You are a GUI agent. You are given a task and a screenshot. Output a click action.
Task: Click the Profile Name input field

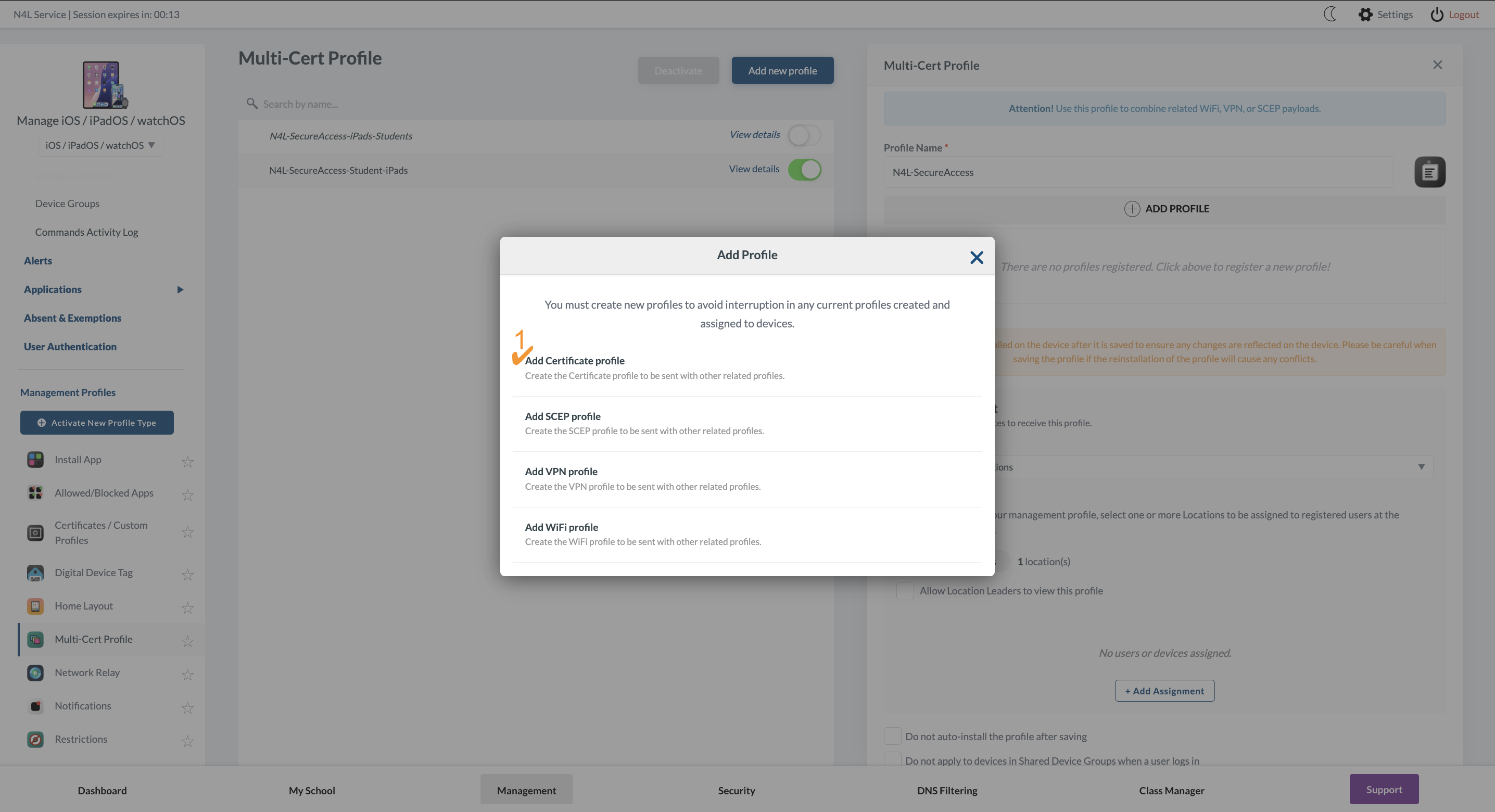1138,172
